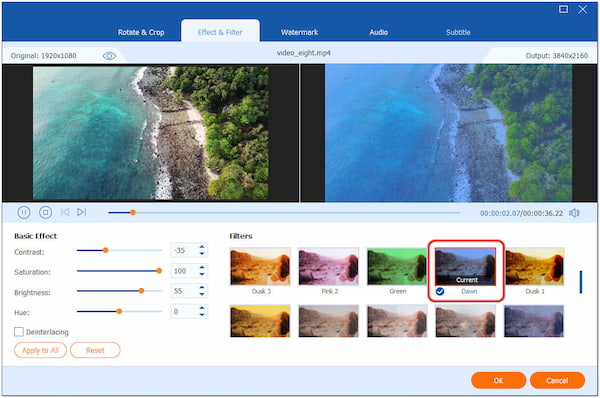
Task: Select the Pink 2 filter thumbnail
Action: tap(329, 266)
